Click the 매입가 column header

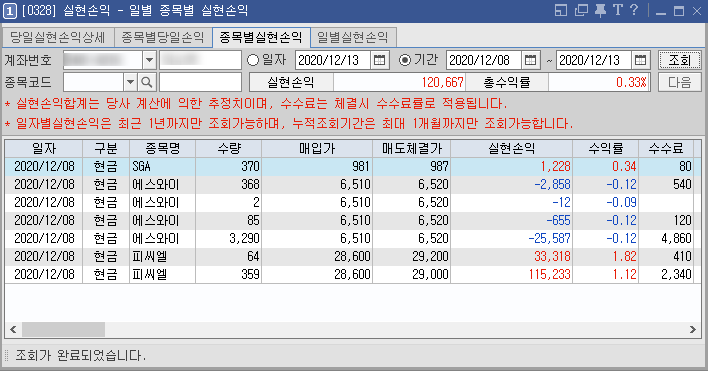click(317, 148)
